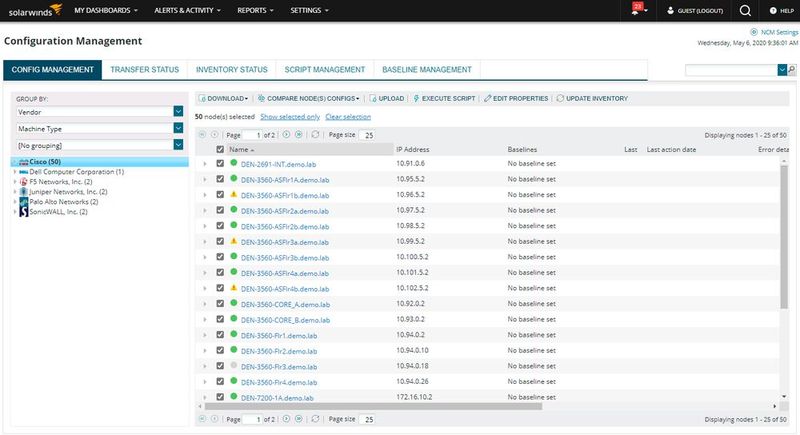The height and width of the screenshot is (435, 800).
Task: Go to previous page in top pager
Action: pyautogui.click(x=215, y=135)
